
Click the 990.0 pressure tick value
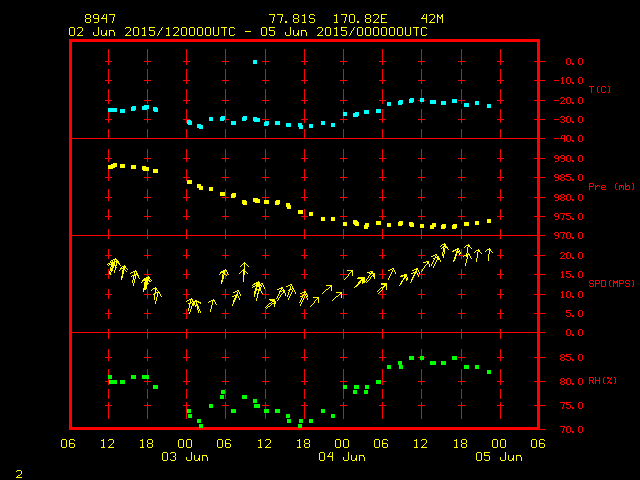569,158
